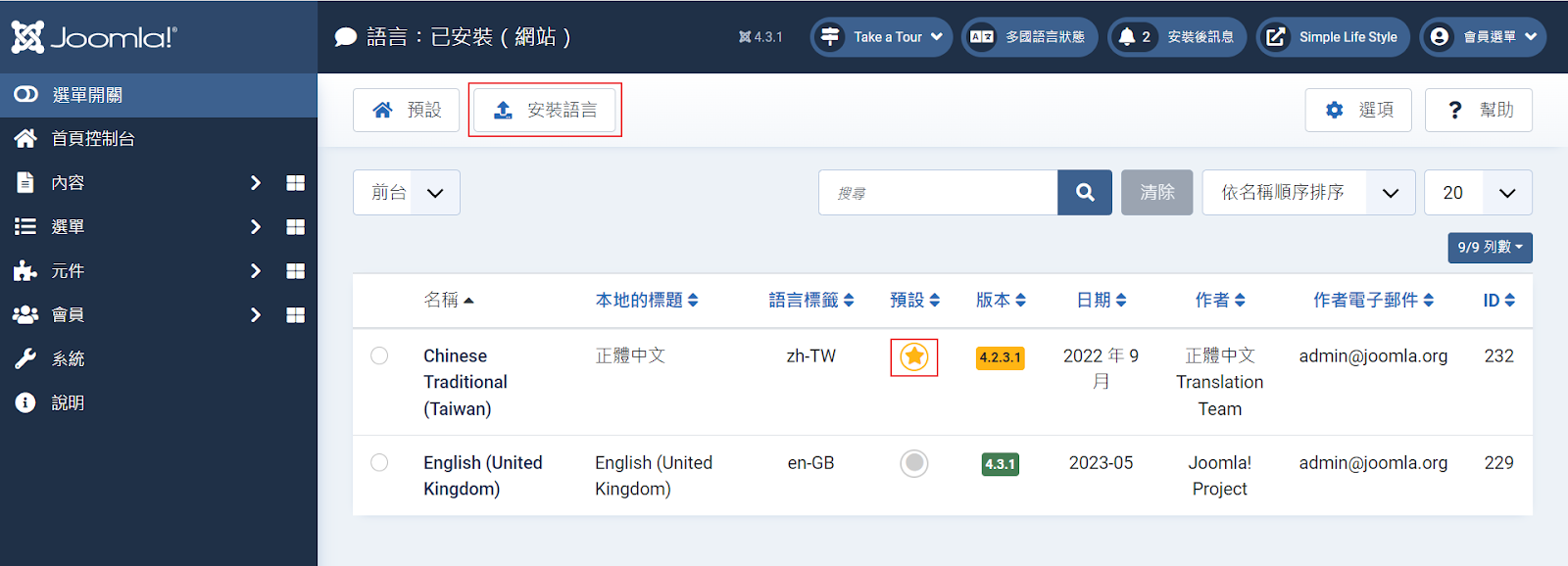
Task: Expand the 選單 submenu chevron
Action: coord(256,227)
